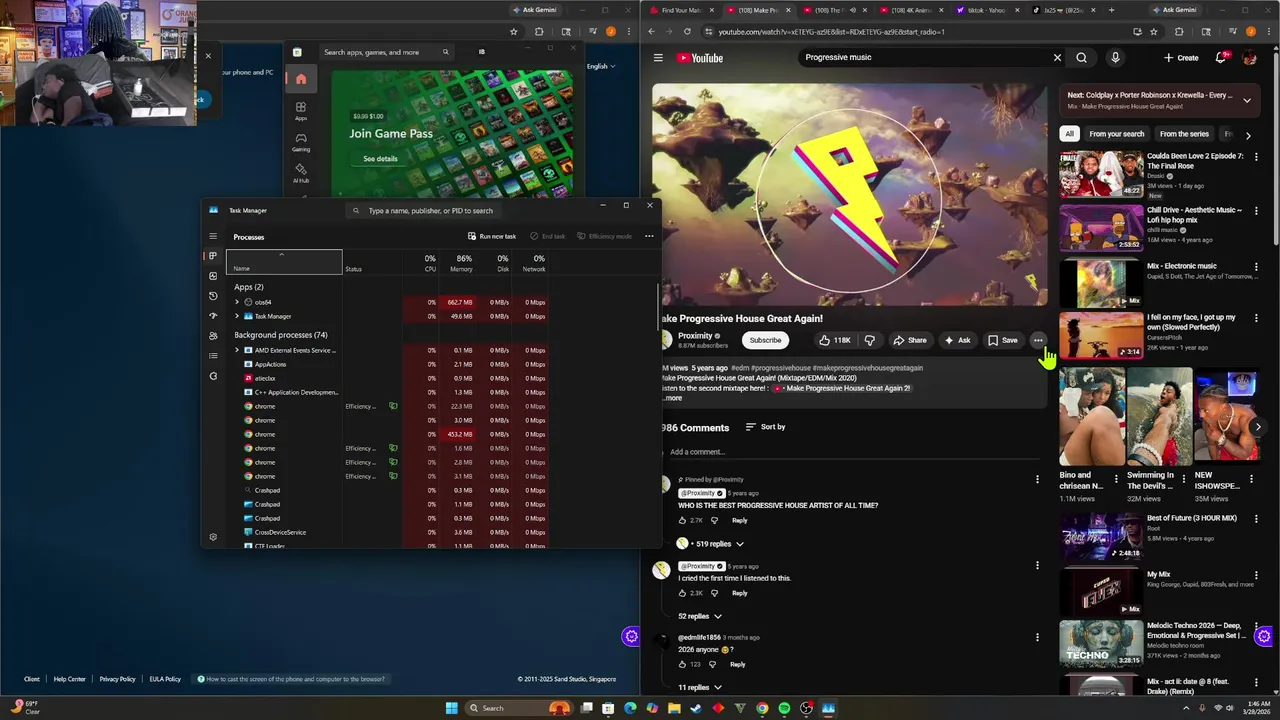Open Task Manager Startup apps icon
The width and height of the screenshot is (1280, 720).
213,316
